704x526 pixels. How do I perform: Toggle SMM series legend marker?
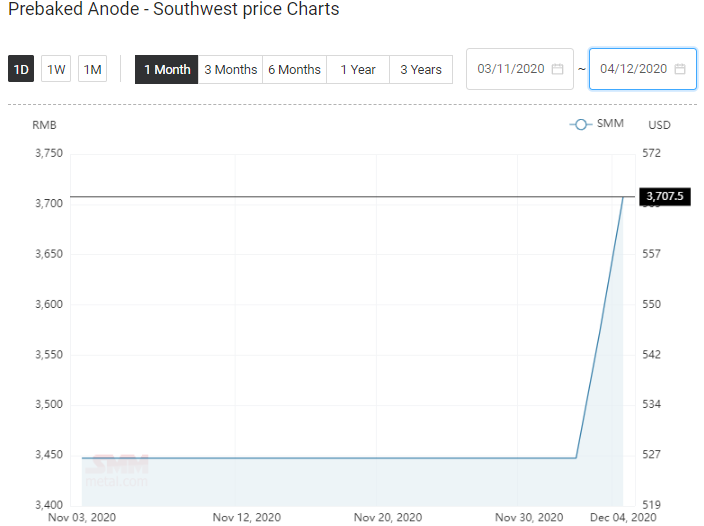pos(580,124)
